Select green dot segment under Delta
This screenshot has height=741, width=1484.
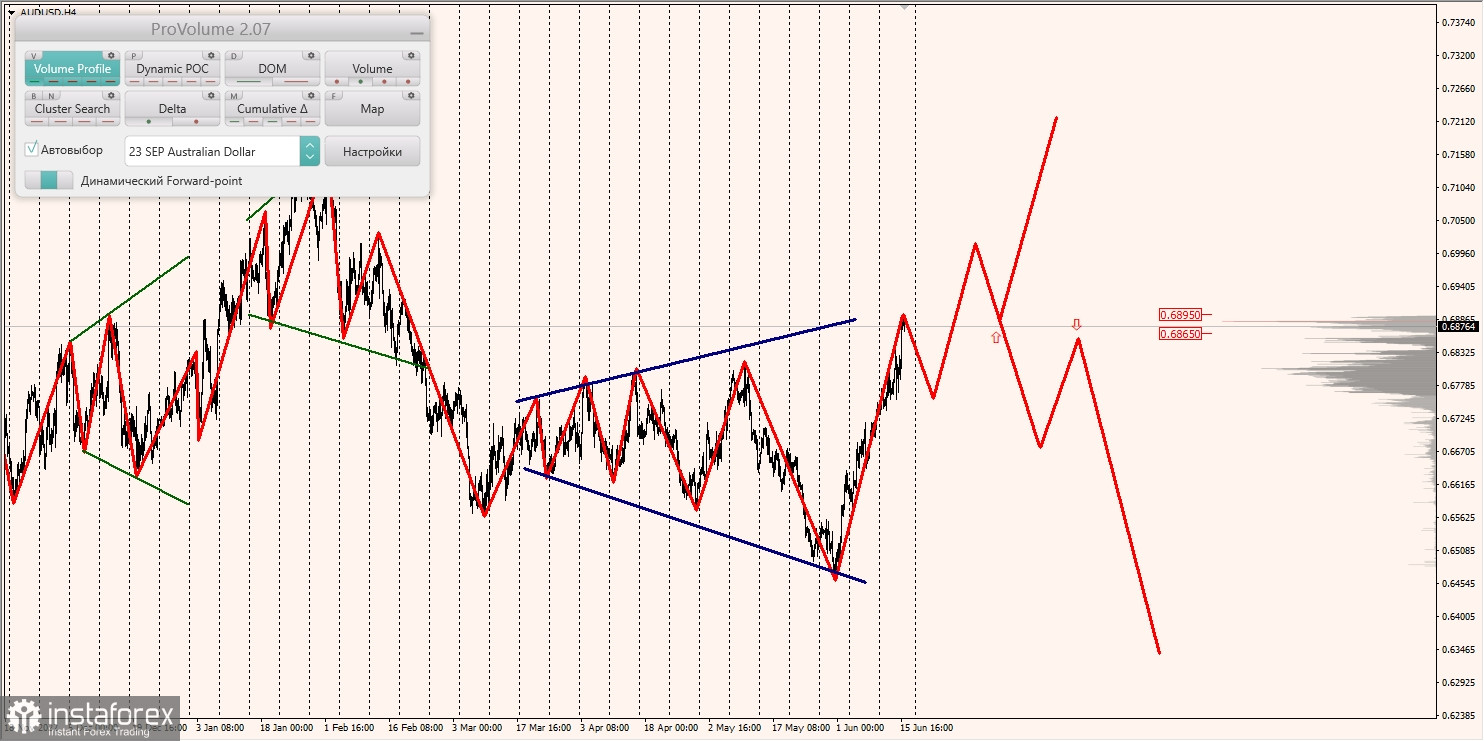point(149,122)
